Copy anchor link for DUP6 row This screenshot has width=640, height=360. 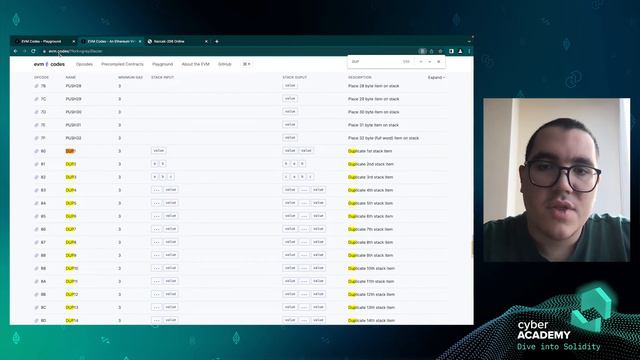point(36,216)
